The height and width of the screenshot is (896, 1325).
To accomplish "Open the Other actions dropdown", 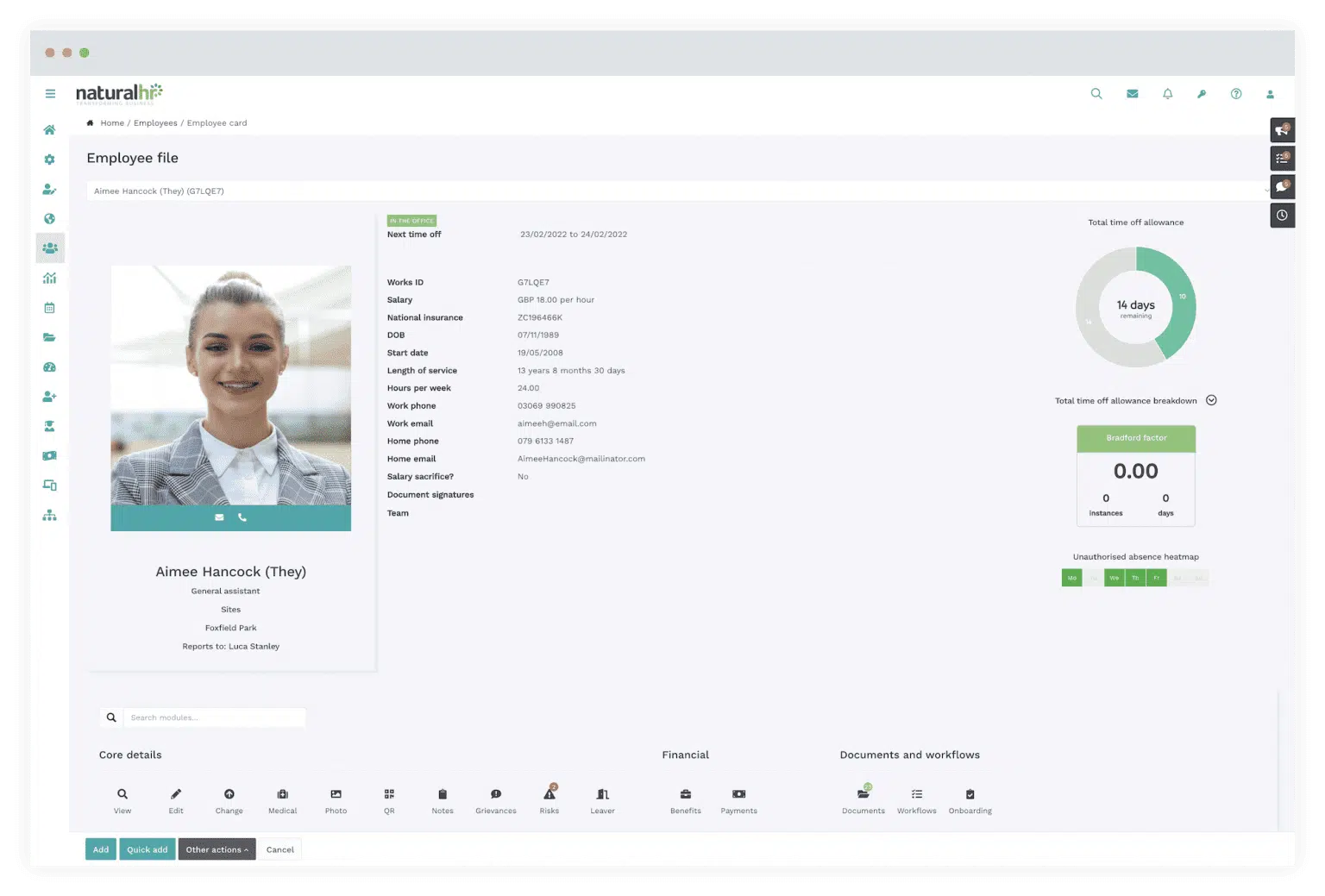I will pos(217,849).
